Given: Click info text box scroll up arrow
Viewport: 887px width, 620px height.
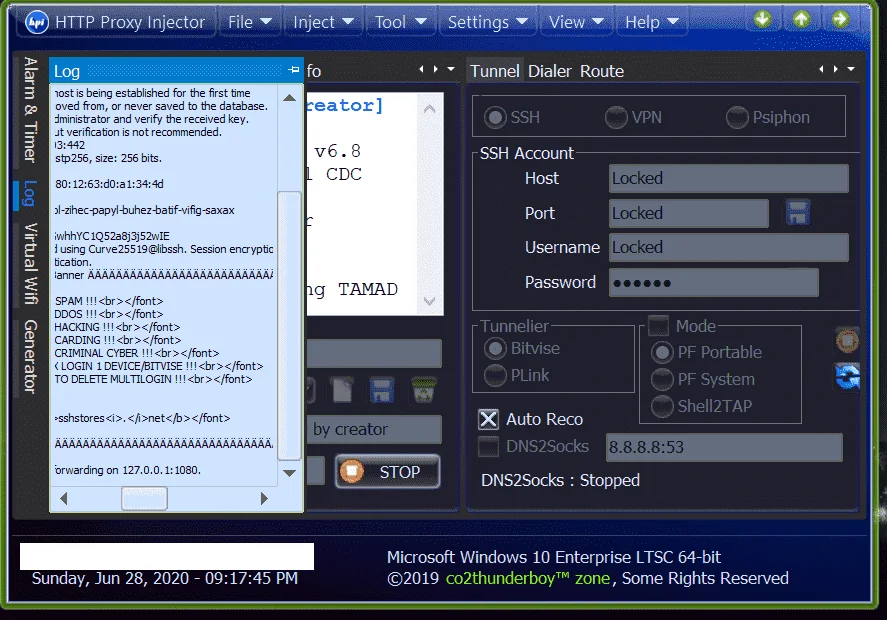Looking at the screenshot, I should click(x=429, y=108).
